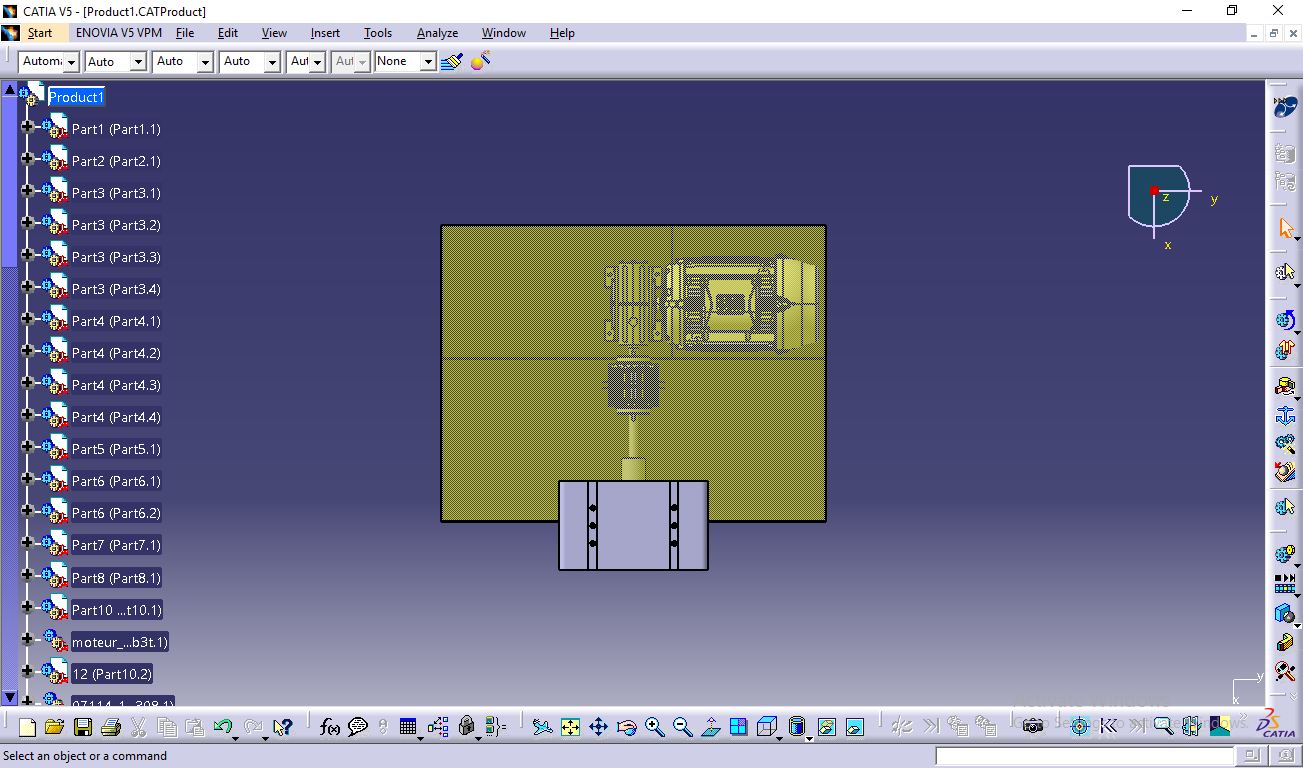Image resolution: width=1303 pixels, height=768 pixels.
Task: Click the Lock padlock icon
Action: pyautogui.click(x=466, y=727)
